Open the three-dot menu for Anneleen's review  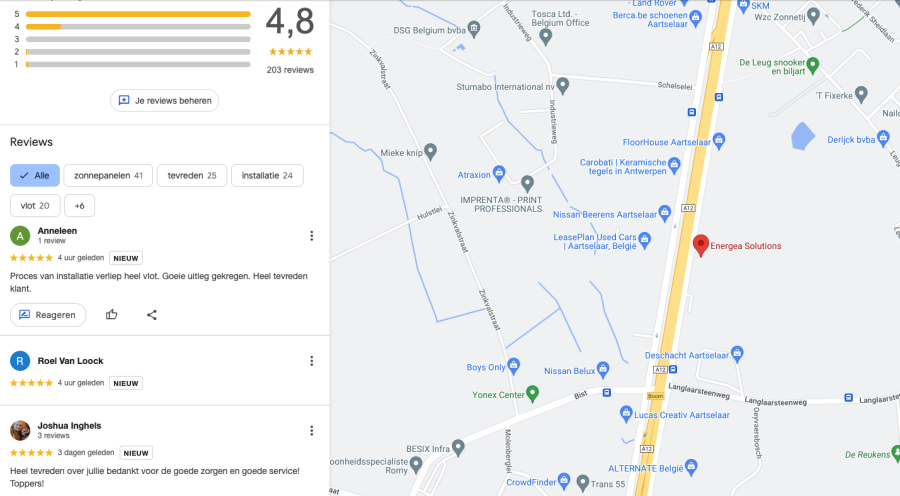(312, 236)
